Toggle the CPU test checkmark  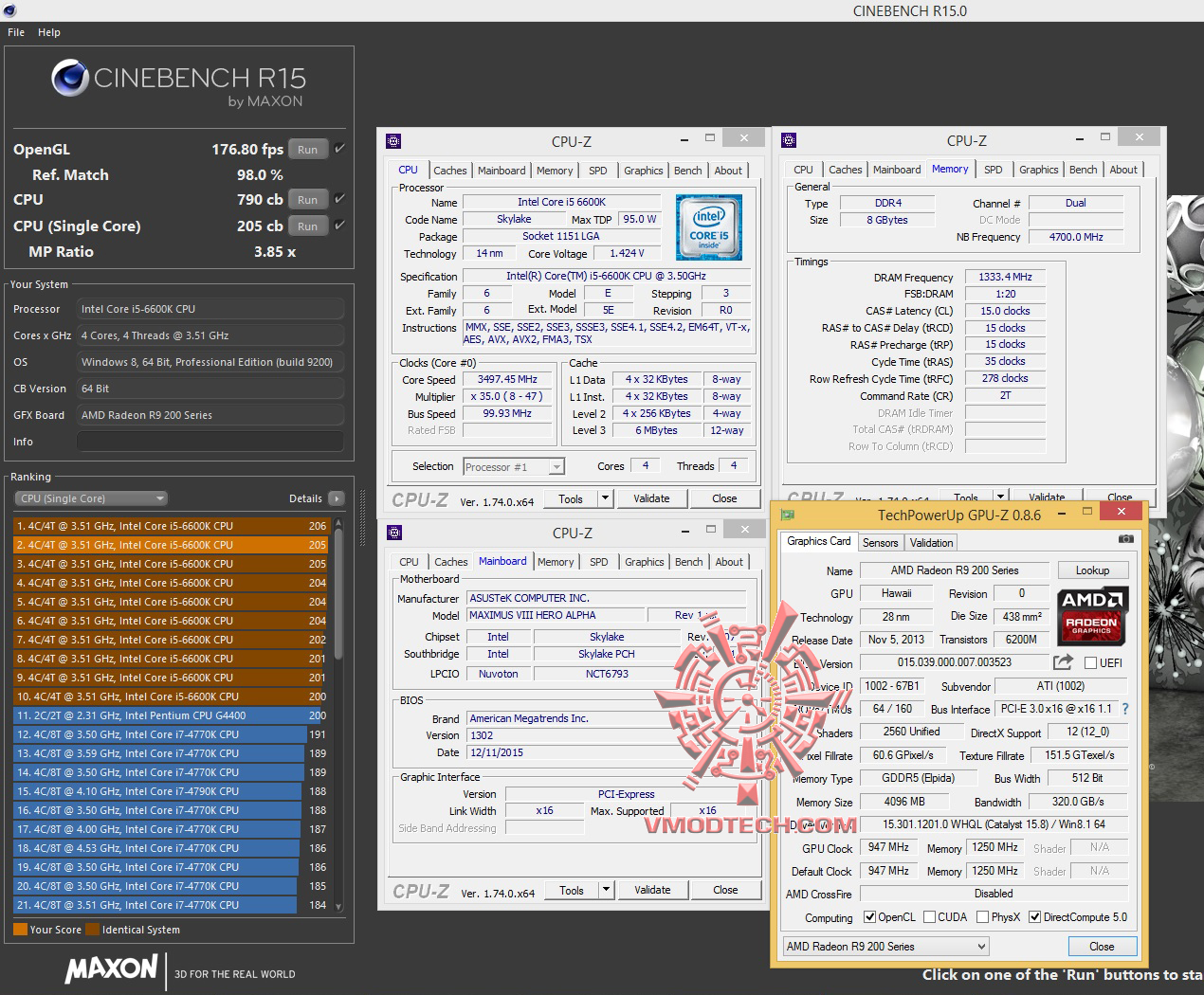(339, 199)
